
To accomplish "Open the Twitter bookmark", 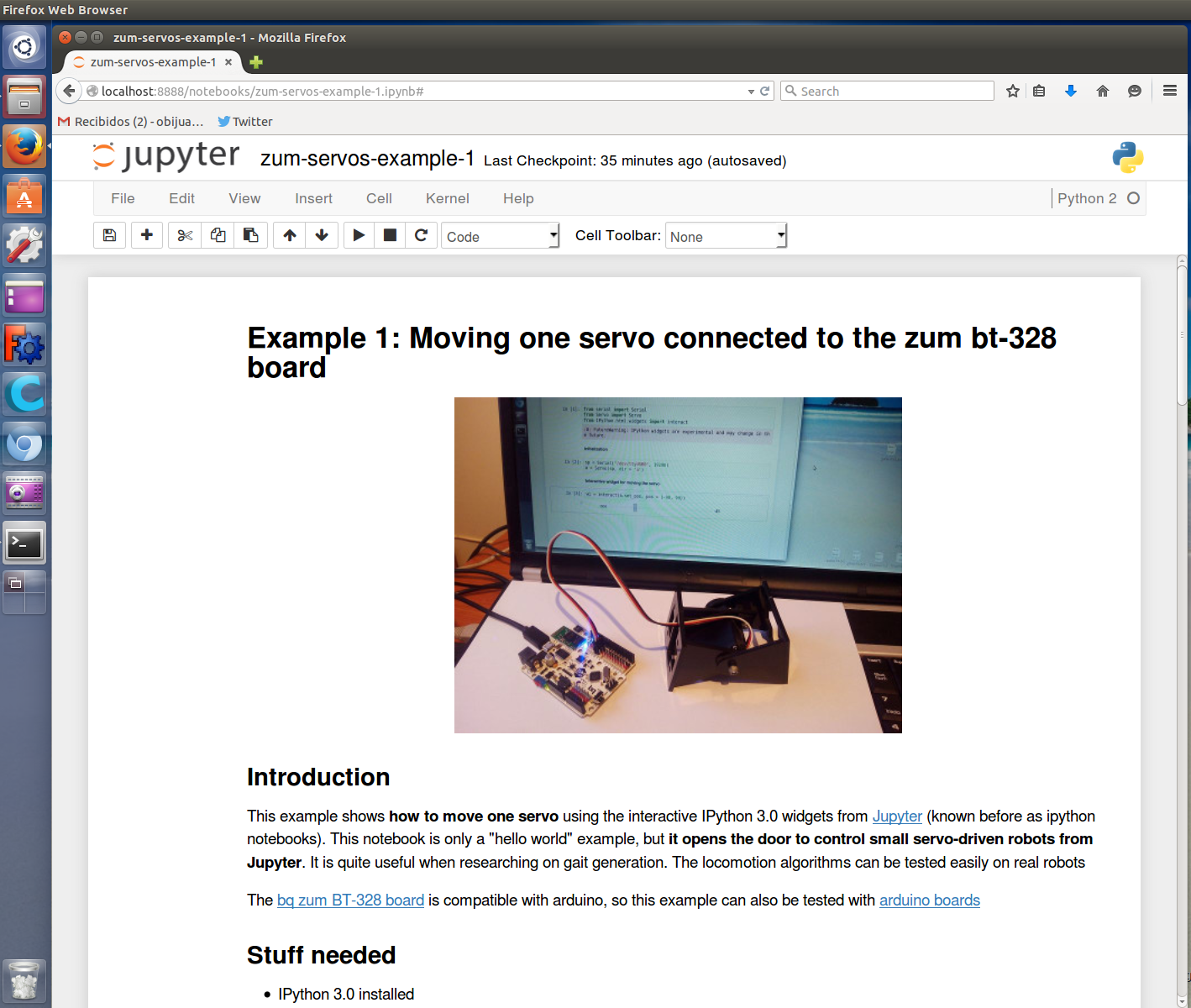I will coord(245,122).
